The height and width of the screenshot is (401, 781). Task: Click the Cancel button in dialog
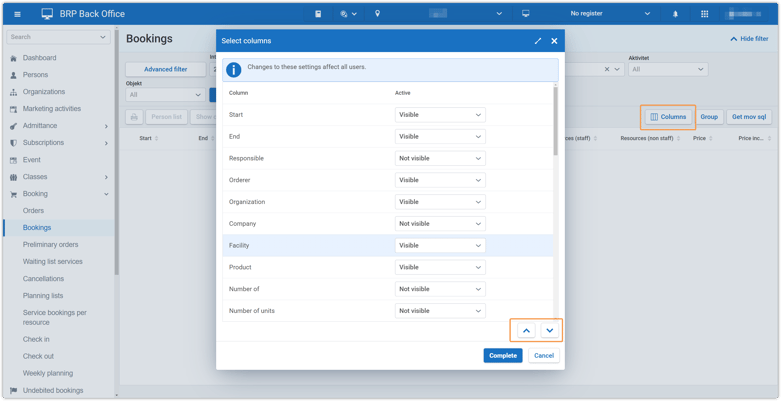click(x=544, y=356)
